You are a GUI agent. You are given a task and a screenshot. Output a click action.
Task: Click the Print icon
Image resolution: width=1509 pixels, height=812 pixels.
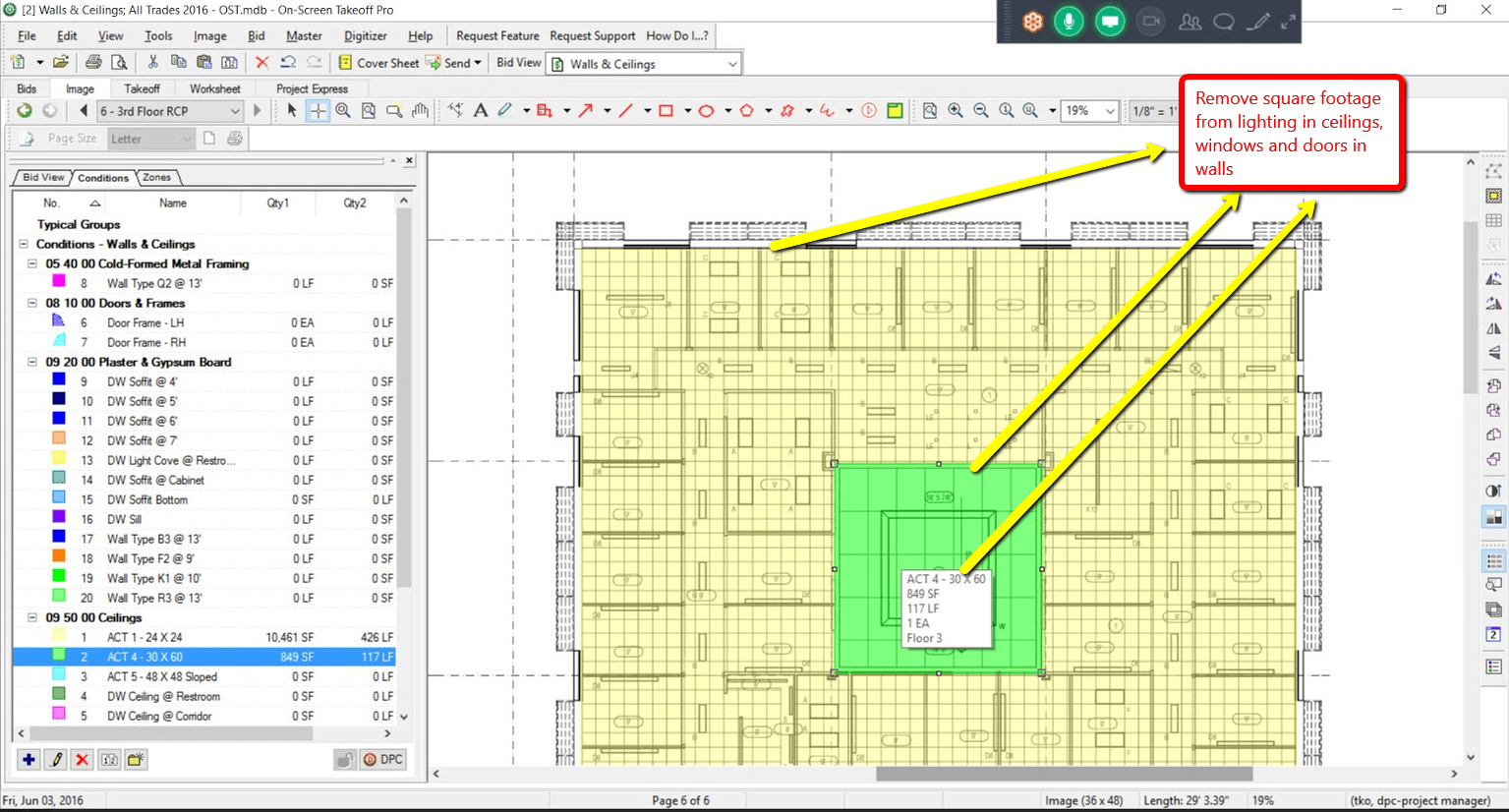point(95,62)
